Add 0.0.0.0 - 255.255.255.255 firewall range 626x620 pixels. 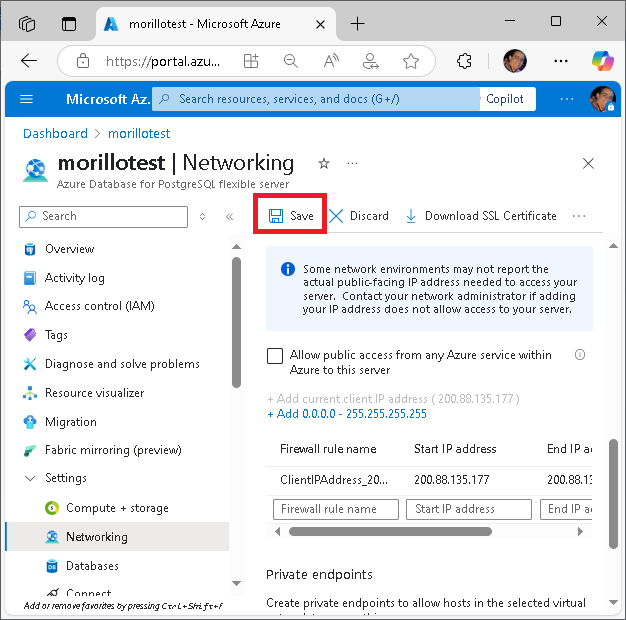347,414
